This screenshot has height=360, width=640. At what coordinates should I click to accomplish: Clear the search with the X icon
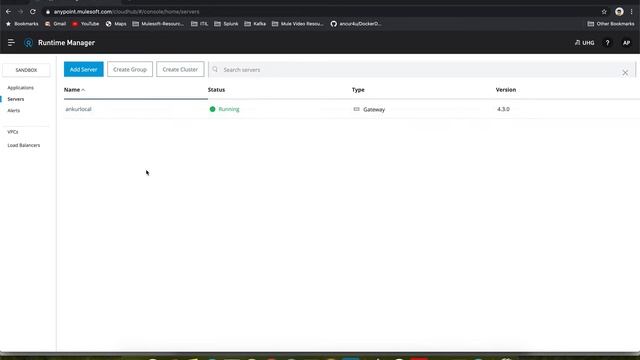click(x=625, y=73)
